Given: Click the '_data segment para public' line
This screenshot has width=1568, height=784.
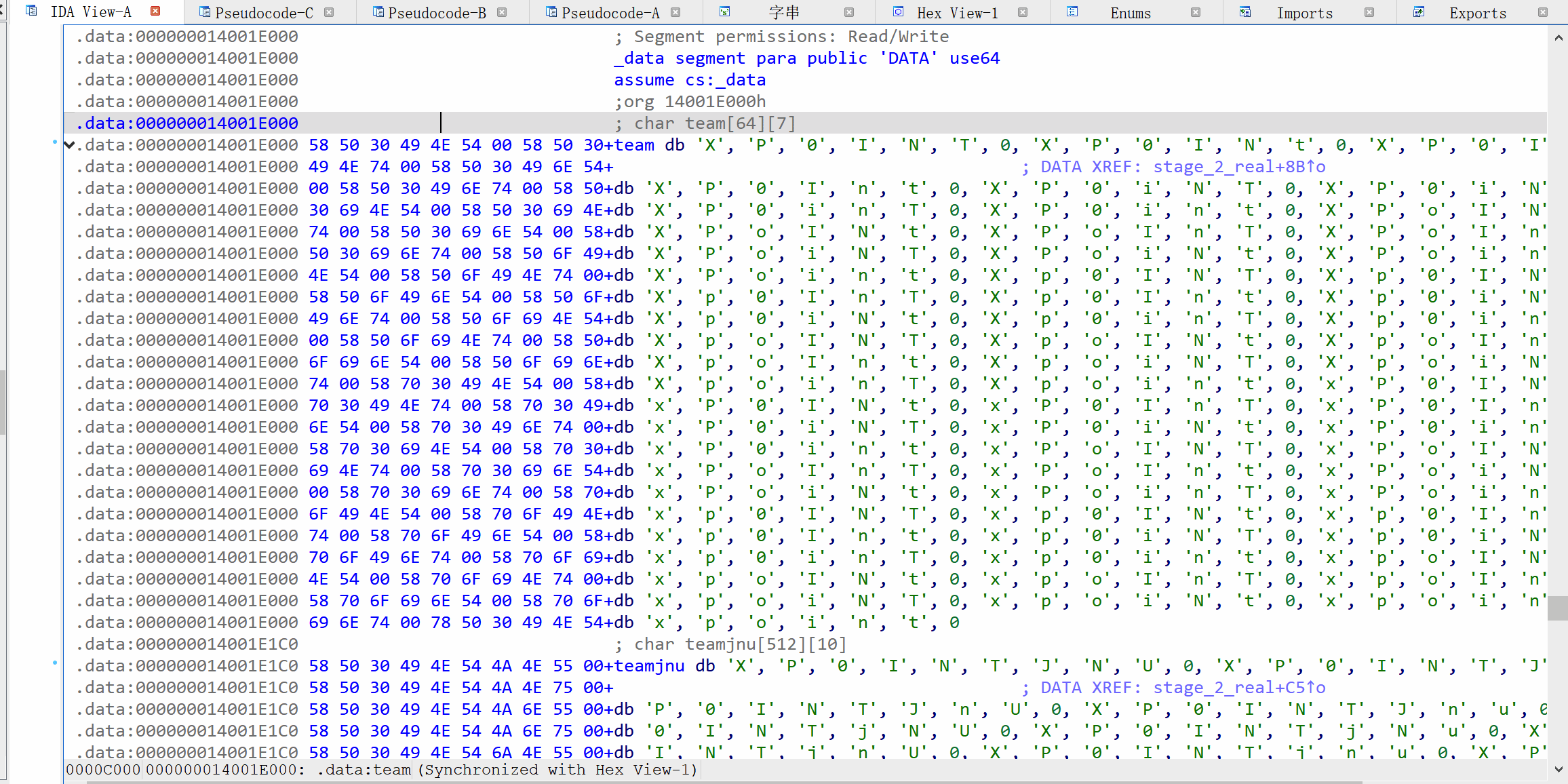Looking at the screenshot, I should coord(807,58).
